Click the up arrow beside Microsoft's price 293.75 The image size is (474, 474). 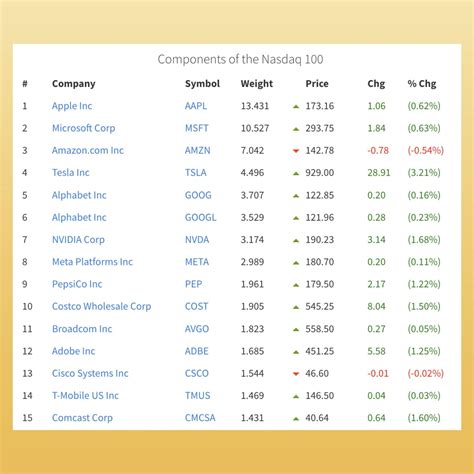[x=296, y=129]
